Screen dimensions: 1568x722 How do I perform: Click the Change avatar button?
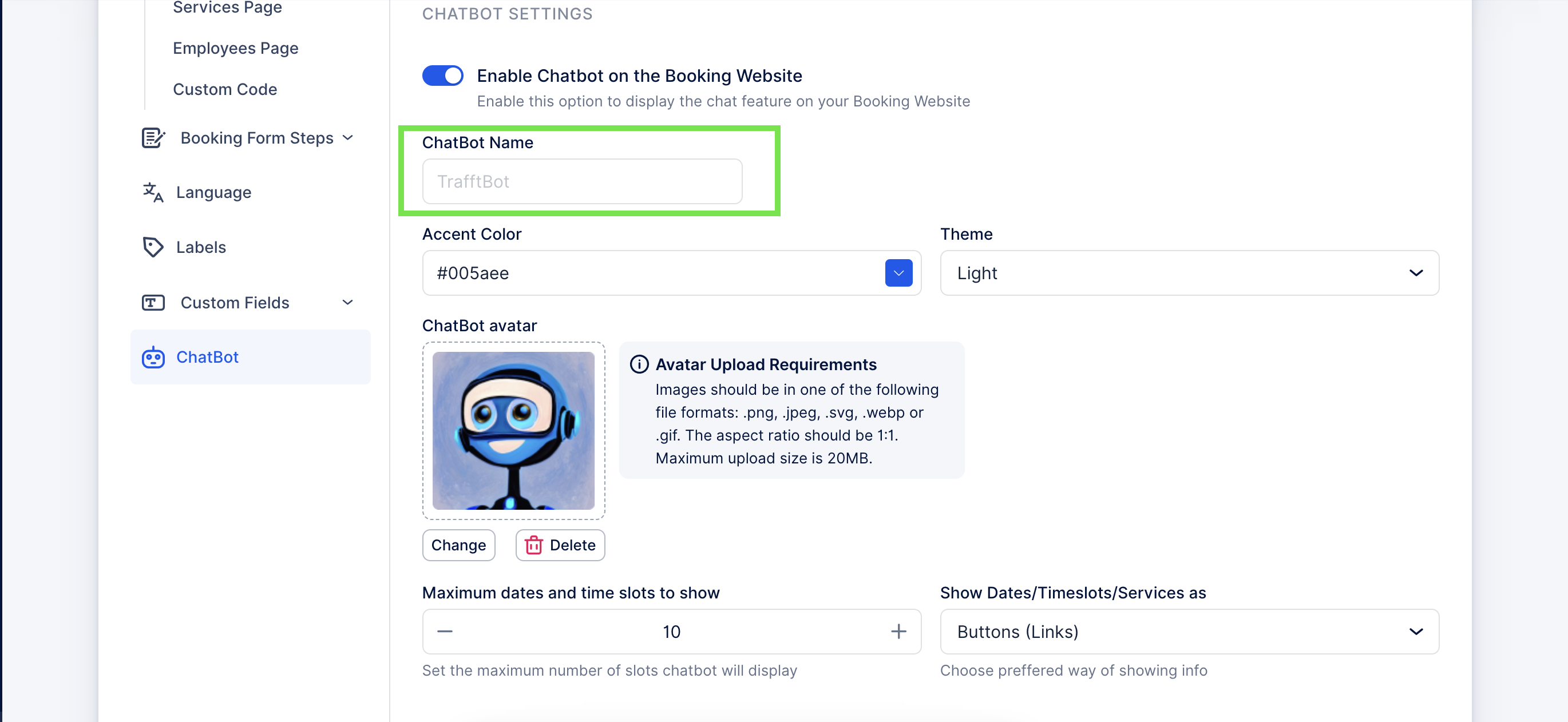[459, 545]
